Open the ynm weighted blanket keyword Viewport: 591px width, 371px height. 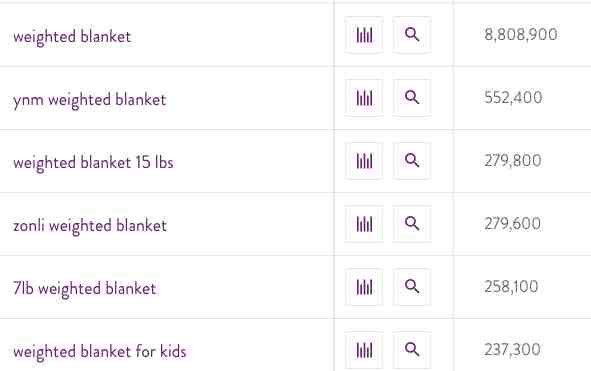pyautogui.click(x=89, y=100)
